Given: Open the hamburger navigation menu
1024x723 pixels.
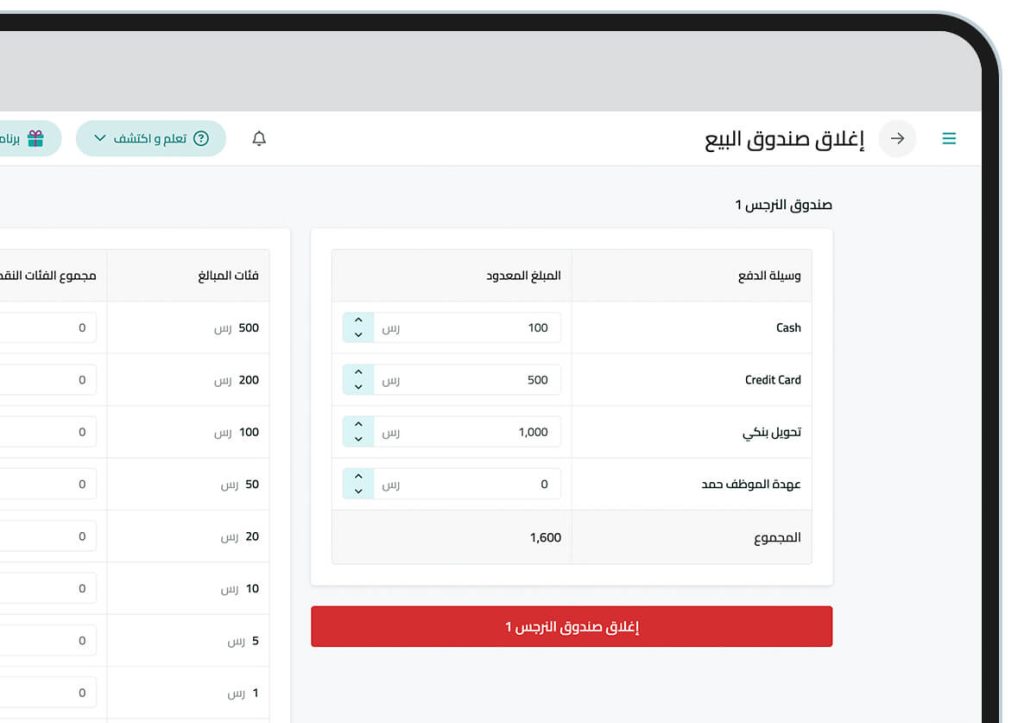Looking at the screenshot, I should [948, 138].
